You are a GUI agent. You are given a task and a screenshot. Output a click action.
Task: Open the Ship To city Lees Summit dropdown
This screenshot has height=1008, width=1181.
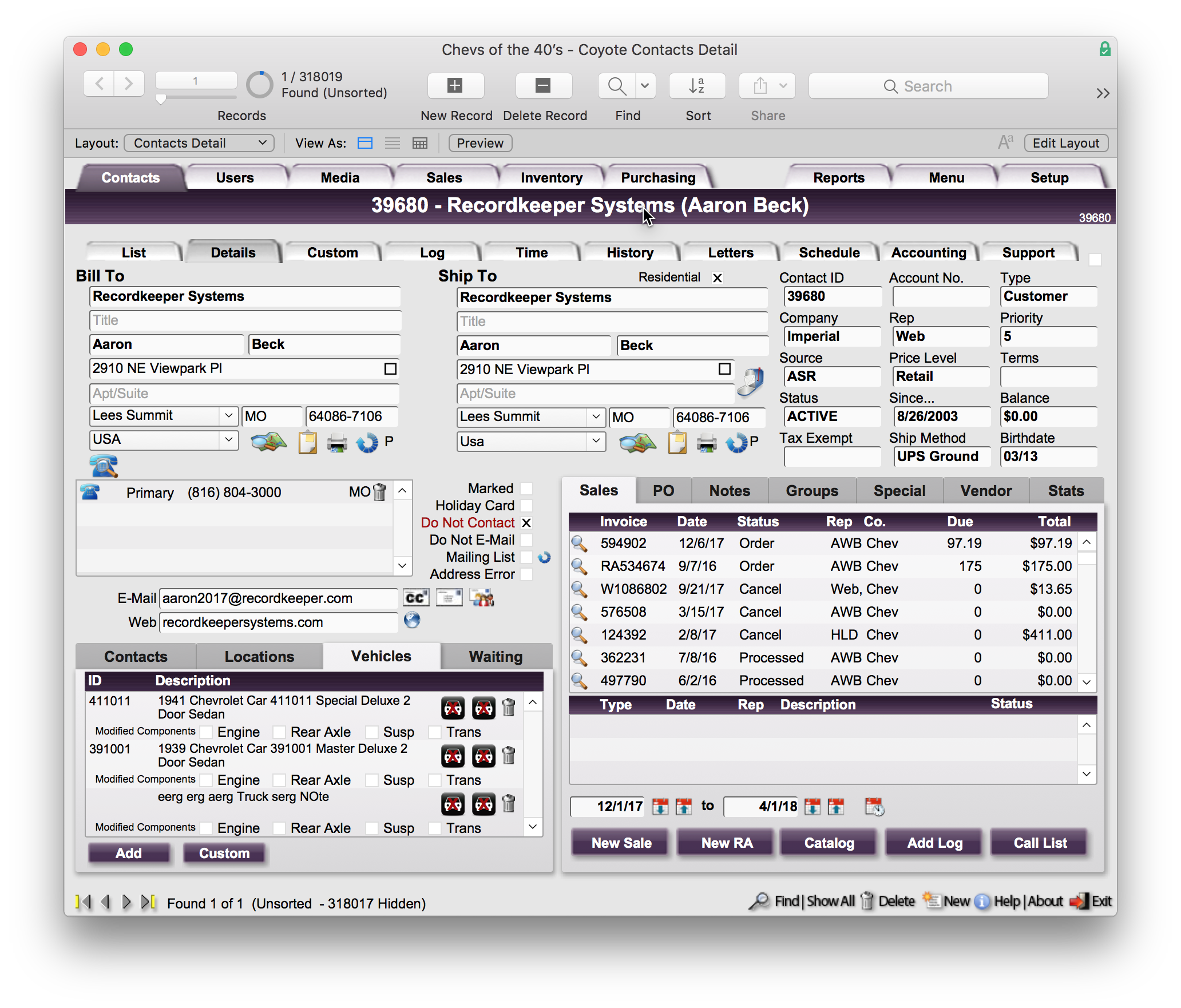(x=596, y=416)
